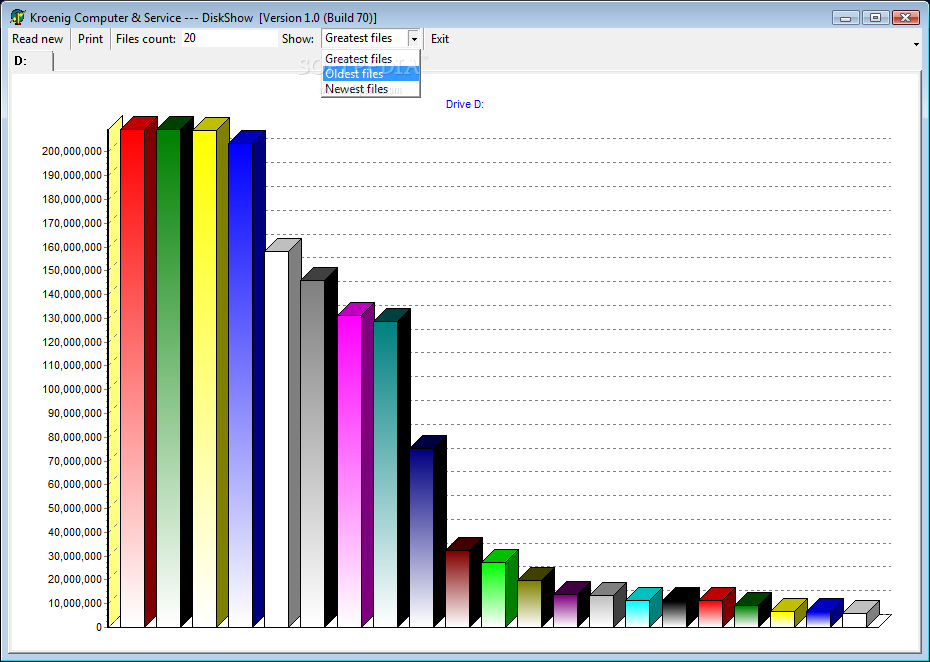This screenshot has height=662, width=930.
Task: Select the gray bar near 145 million
Action: [x=313, y=454]
